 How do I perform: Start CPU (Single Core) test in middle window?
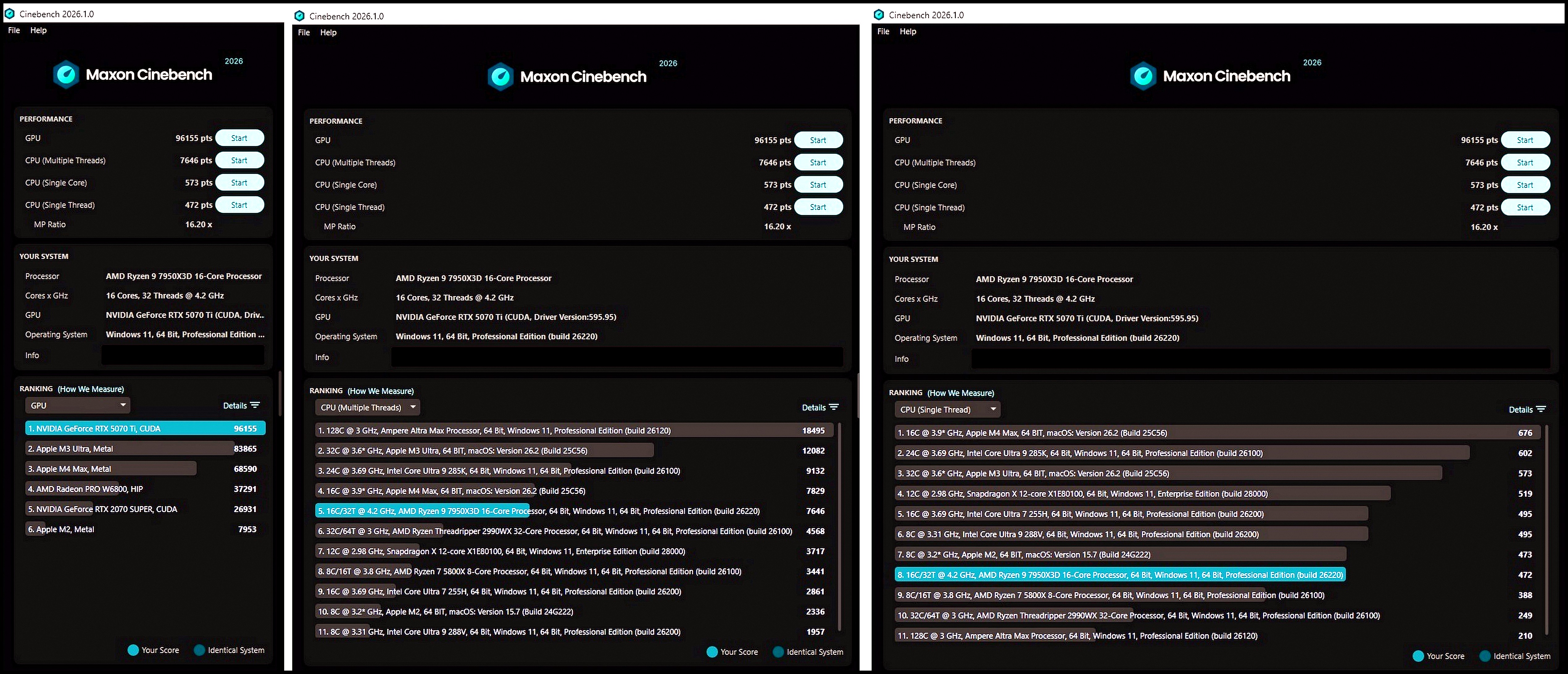pyautogui.click(x=818, y=185)
